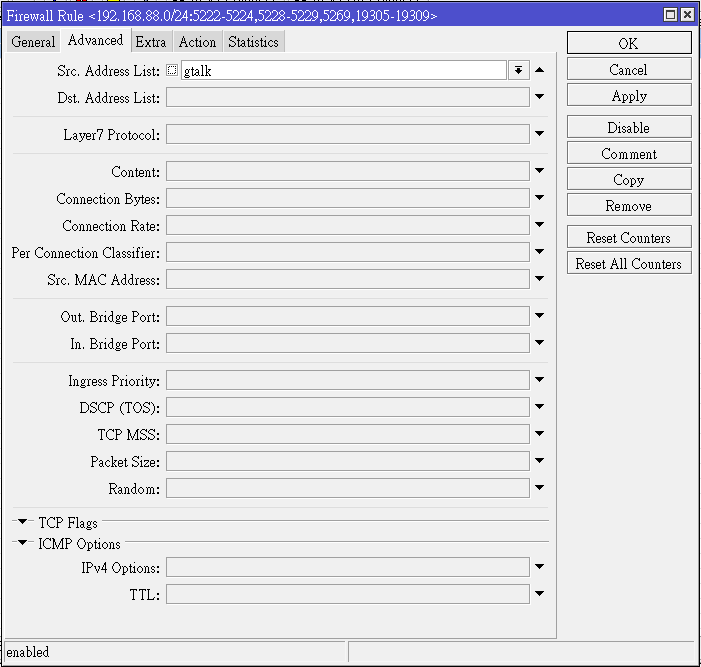The height and width of the screenshot is (667, 701).
Task: Expand the Packet Size field
Action: point(540,460)
